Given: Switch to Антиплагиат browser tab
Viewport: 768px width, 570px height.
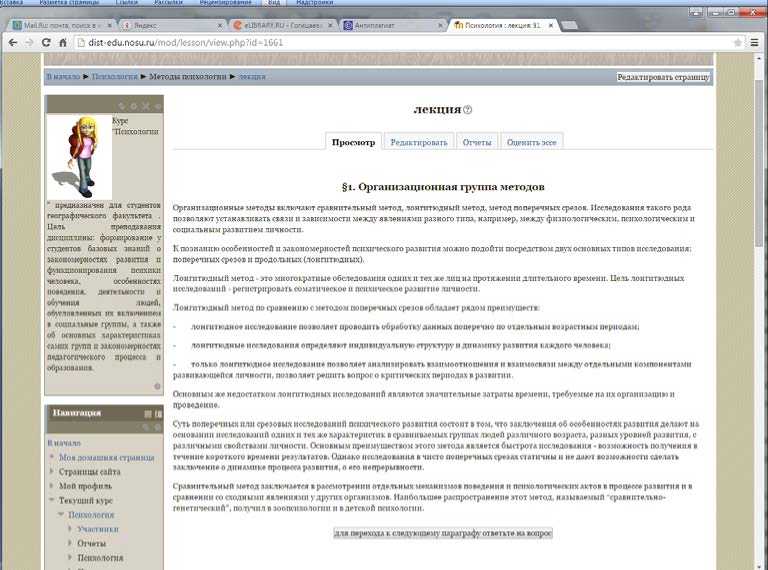Looking at the screenshot, I should click(x=392, y=25).
